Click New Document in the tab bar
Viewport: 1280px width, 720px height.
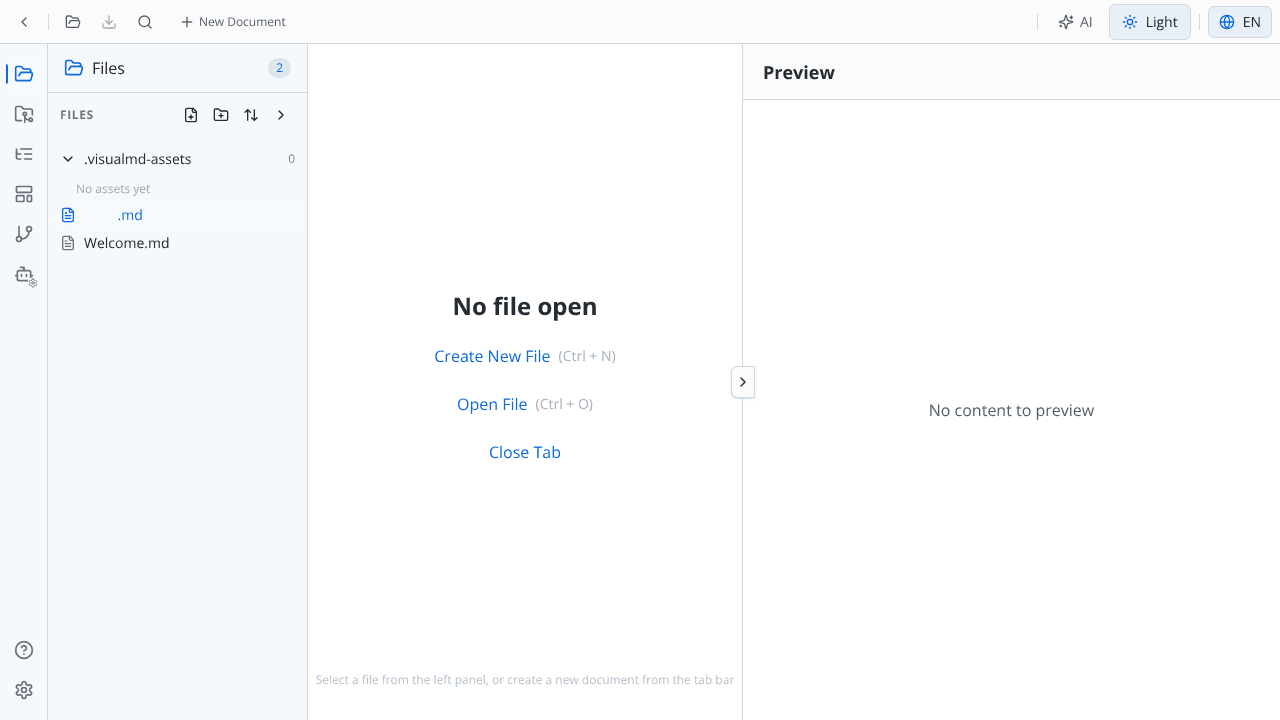click(x=233, y=22)
